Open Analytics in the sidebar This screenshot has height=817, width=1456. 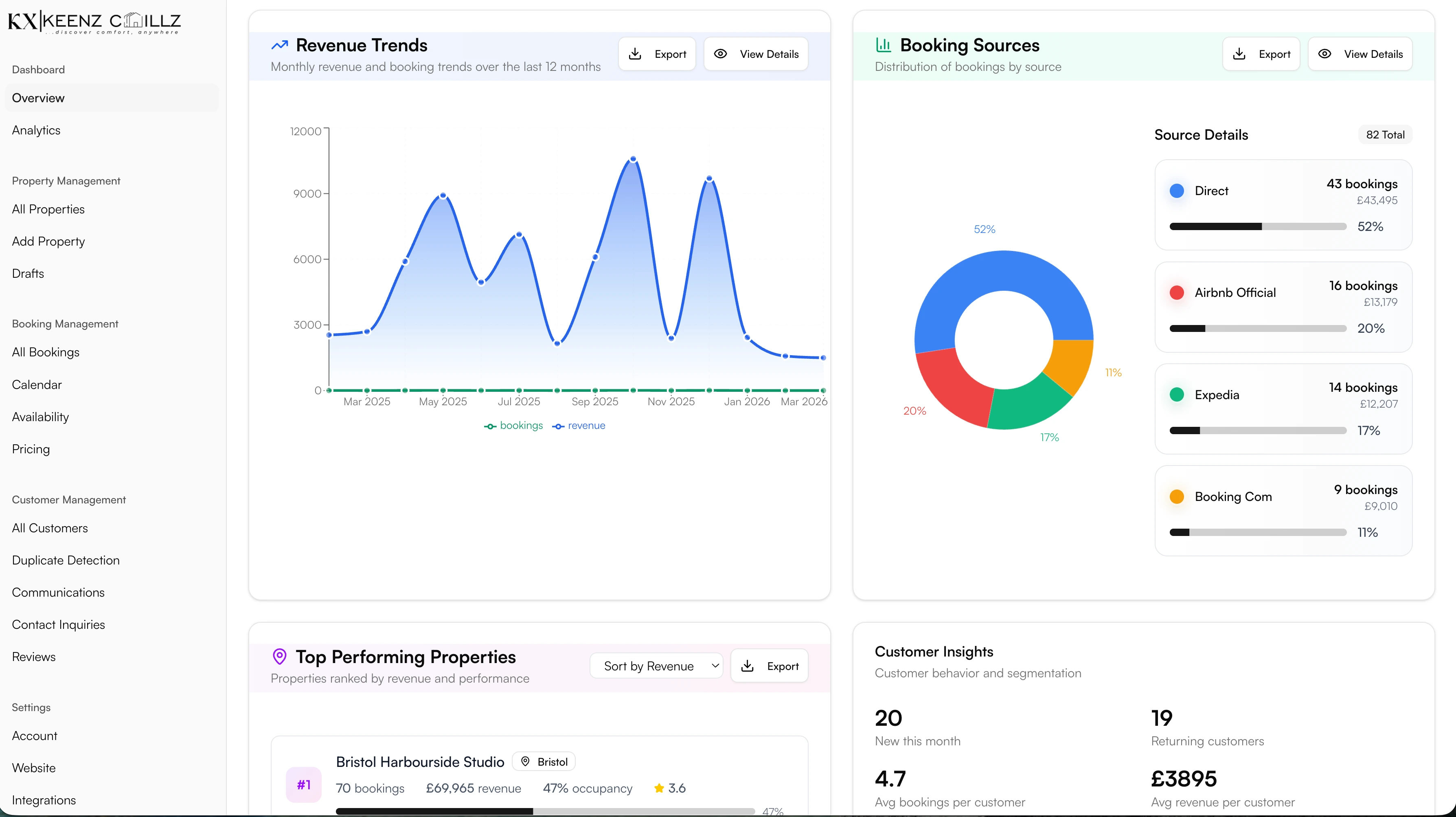tap(36, 130)
